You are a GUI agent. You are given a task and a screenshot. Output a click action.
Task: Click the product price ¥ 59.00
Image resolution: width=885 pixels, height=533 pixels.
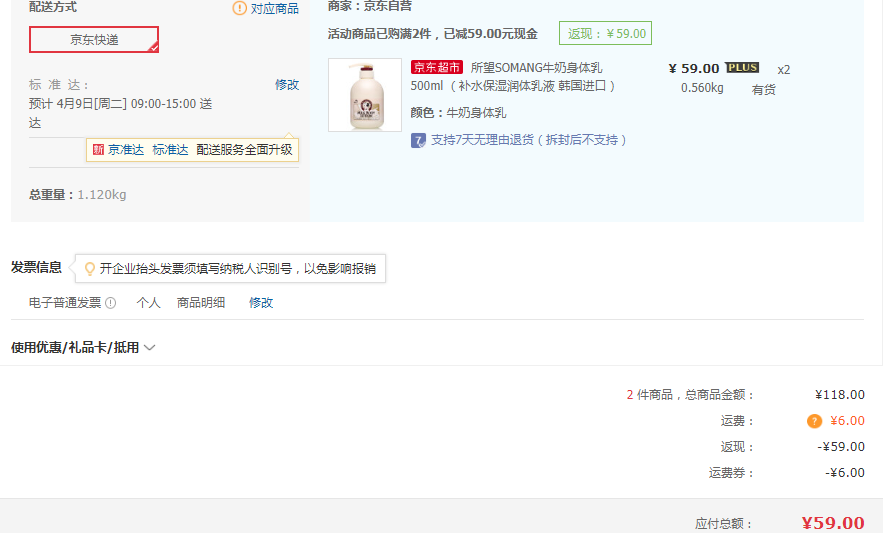pyautogui.click(x=694, y=68)
